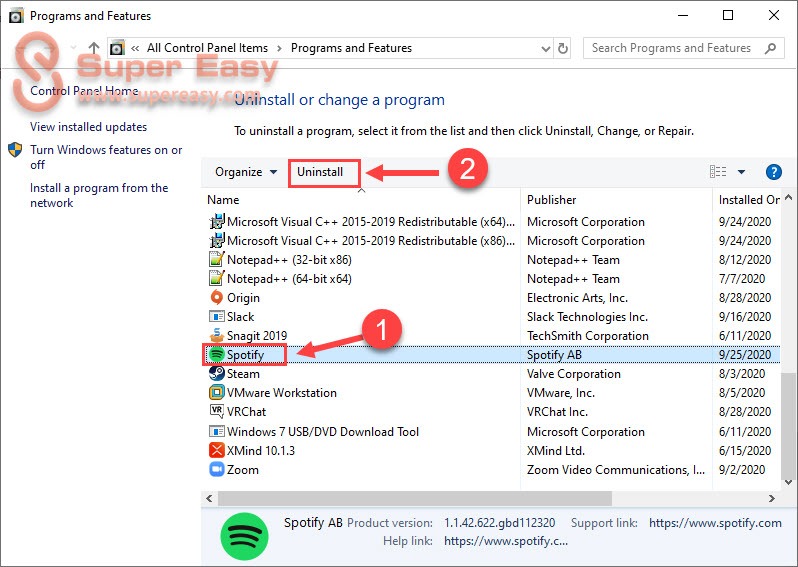This screenshot has height=567, width=798.
Task: Click the horizontal scrollbar thumb
Action: (x=414, y=498)
